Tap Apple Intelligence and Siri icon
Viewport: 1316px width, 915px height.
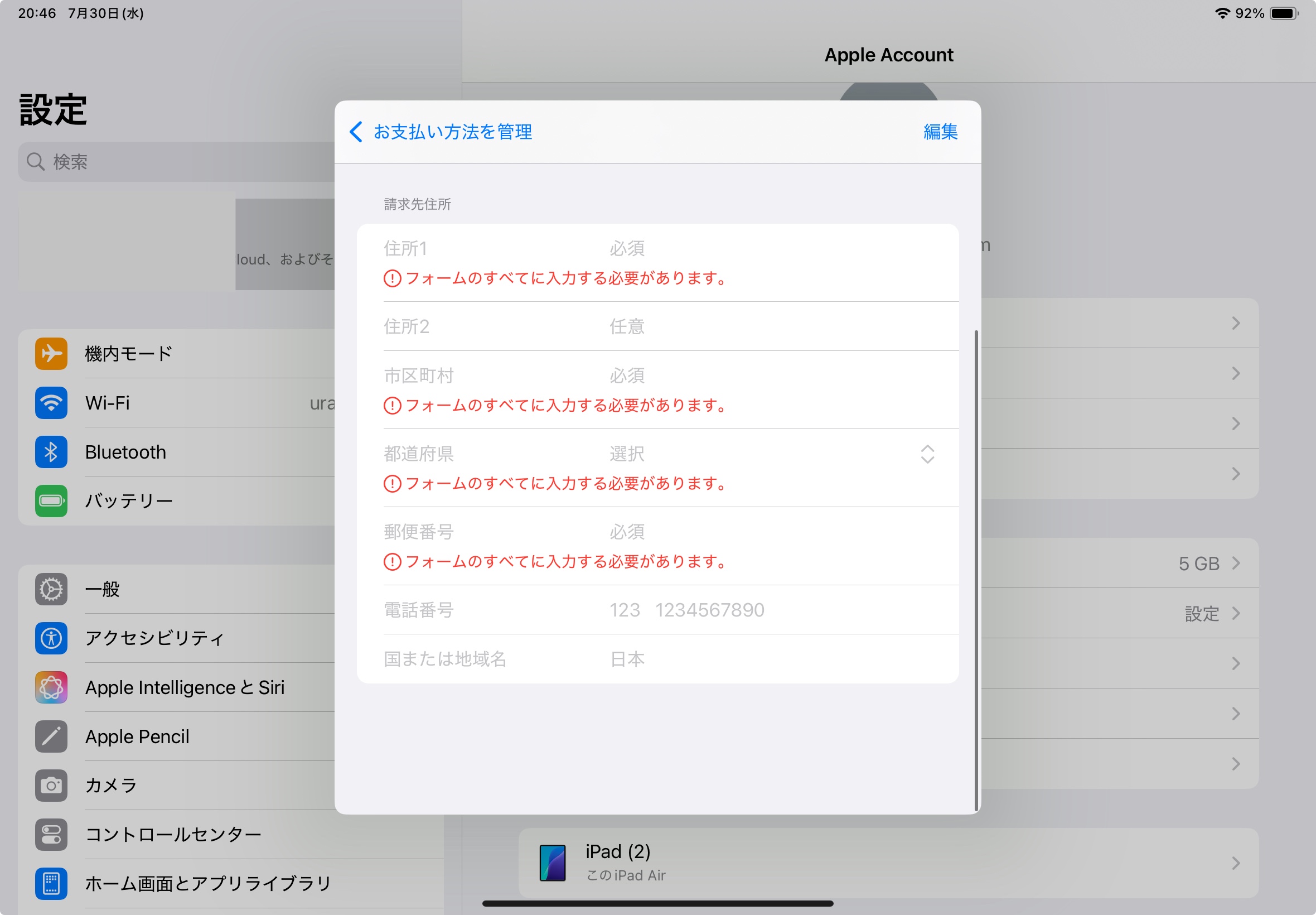(x=51, y=687)
